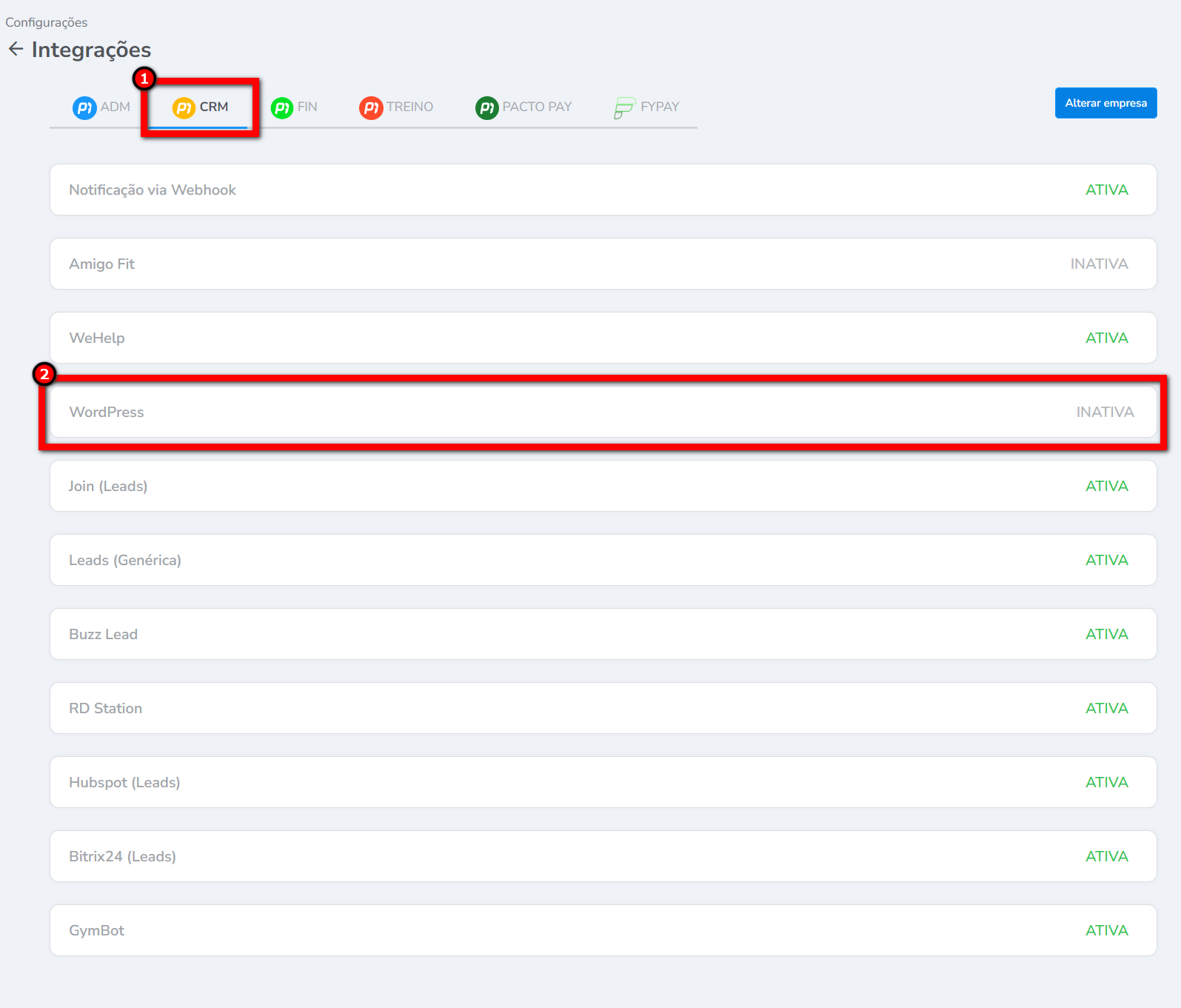The width and height of the screenshot is (1181, 1008).
Task: Click the green FIN module icon
Action: click(x=282, y=108)
